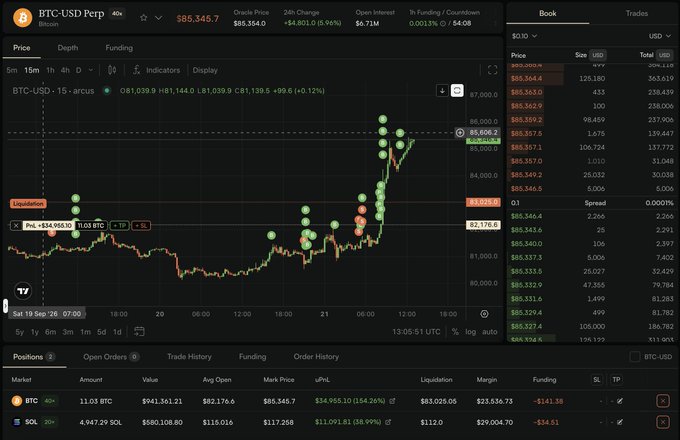Close the position line with X button

click(x=16, y=225)
